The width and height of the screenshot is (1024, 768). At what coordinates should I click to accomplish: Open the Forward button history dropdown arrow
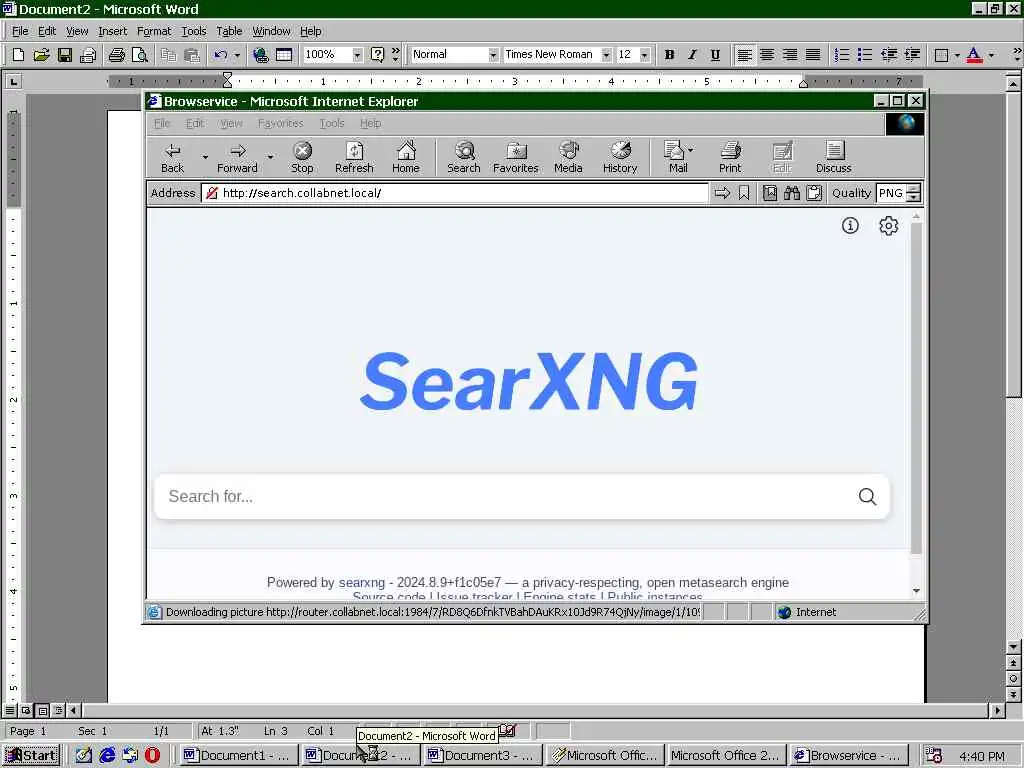tap(270, 157)
